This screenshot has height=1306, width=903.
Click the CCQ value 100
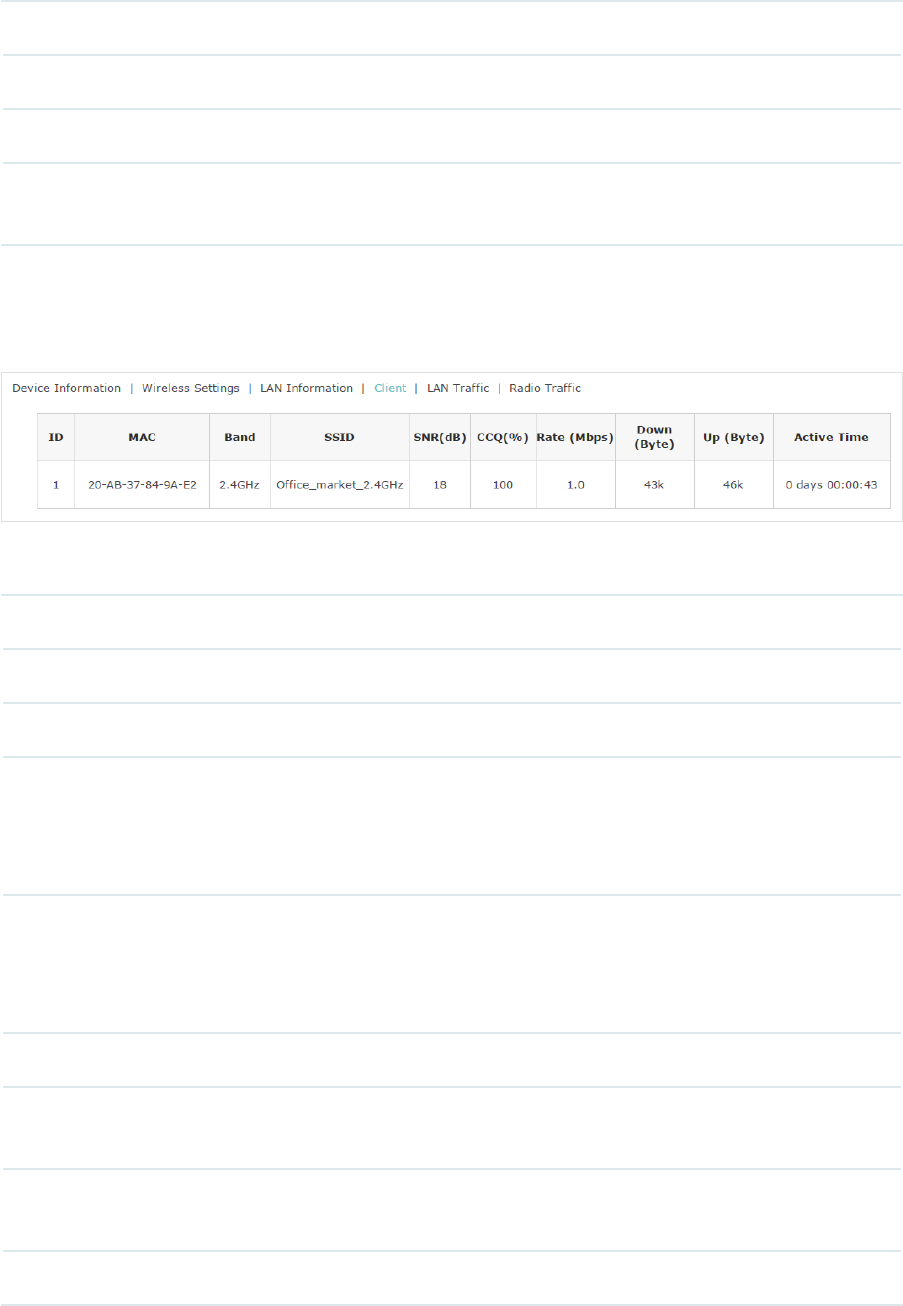pyautogui.click(x=503, y=485)
